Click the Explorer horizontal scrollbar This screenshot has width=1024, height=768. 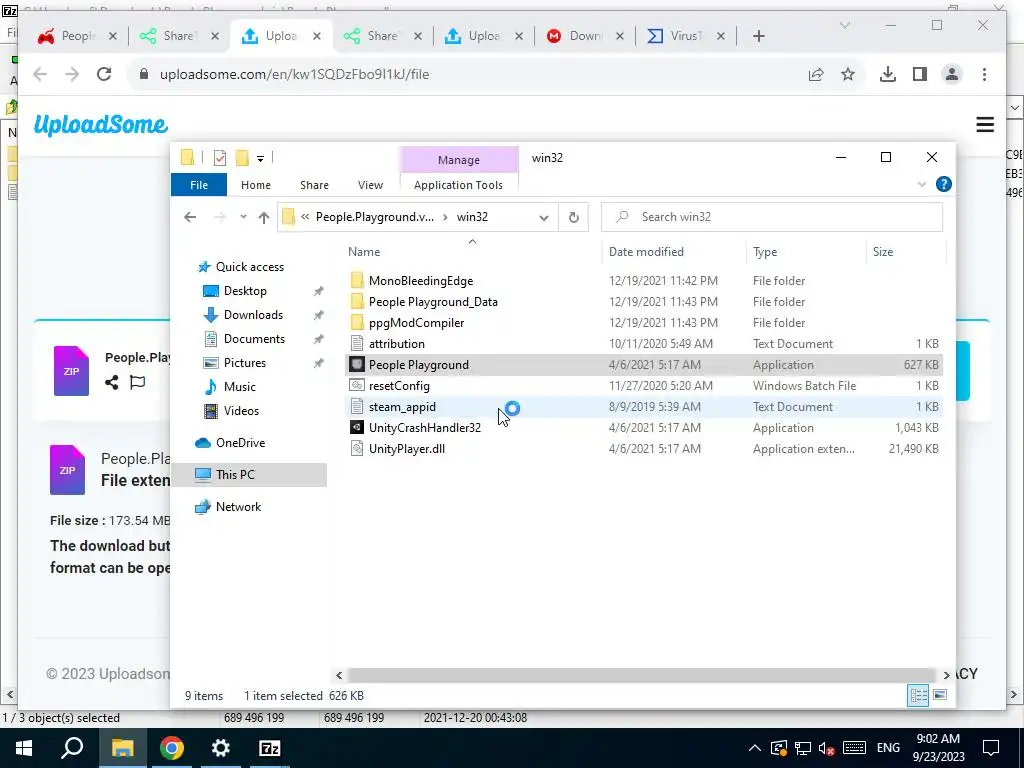pyautogui.click(x=641, y=675)
